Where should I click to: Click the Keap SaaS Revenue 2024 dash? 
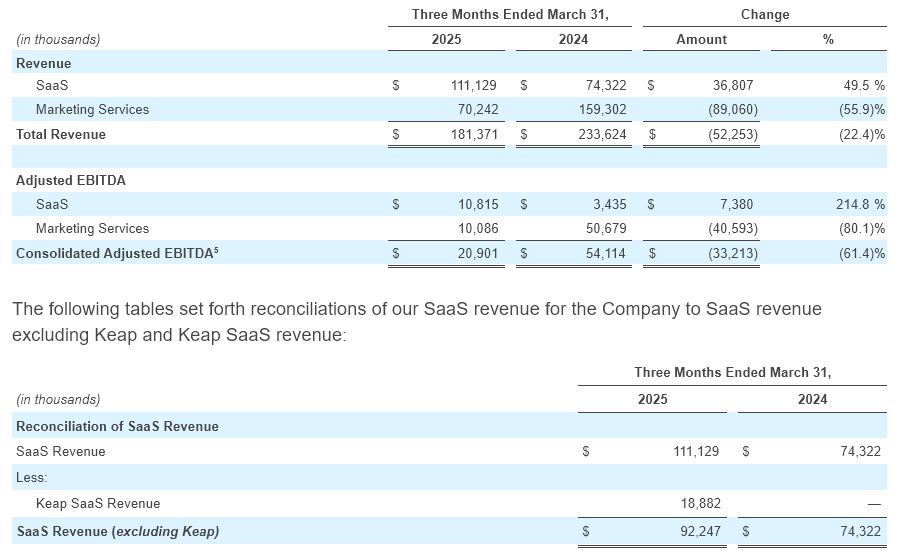click(x=874, y=504)
